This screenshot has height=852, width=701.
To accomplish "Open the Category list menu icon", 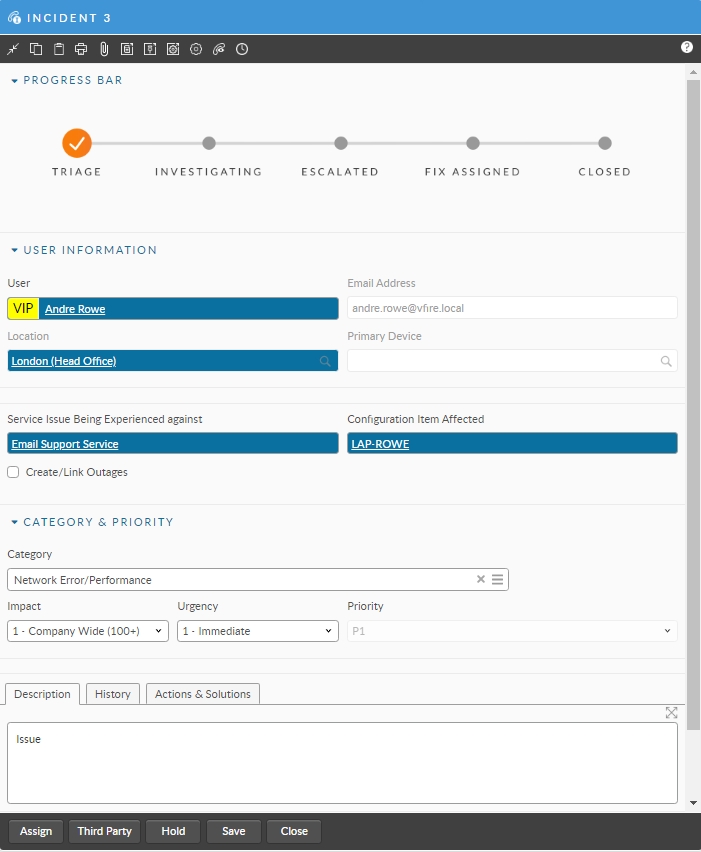I will 497,579.
